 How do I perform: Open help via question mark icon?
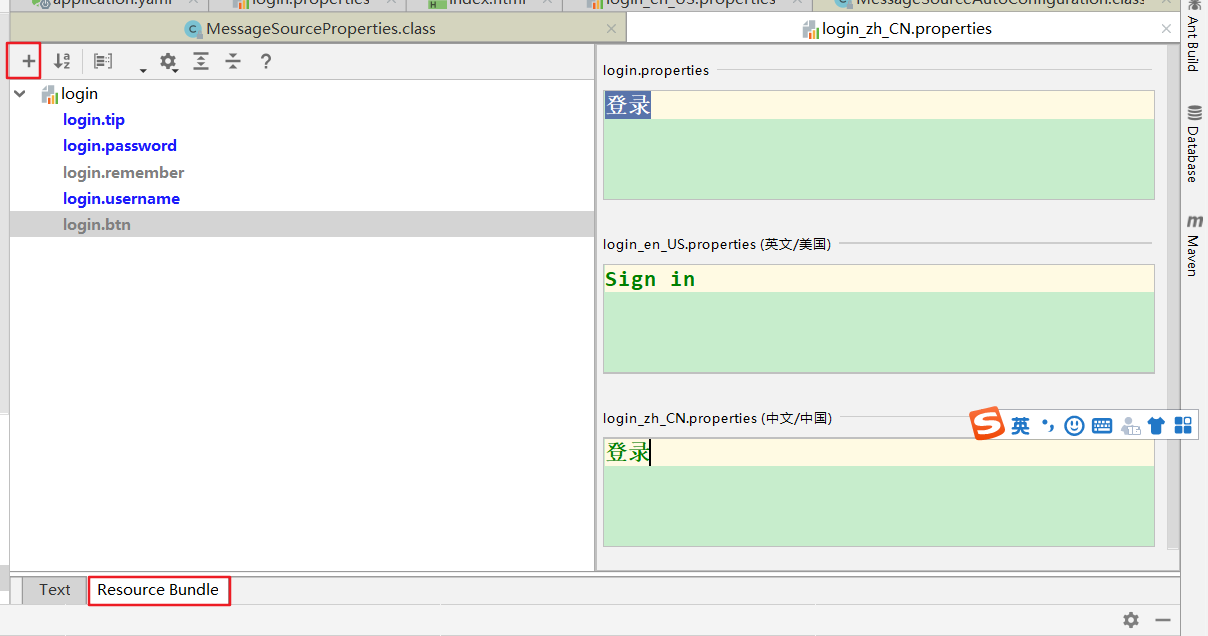pyautogui.click(x=265, y=61)
